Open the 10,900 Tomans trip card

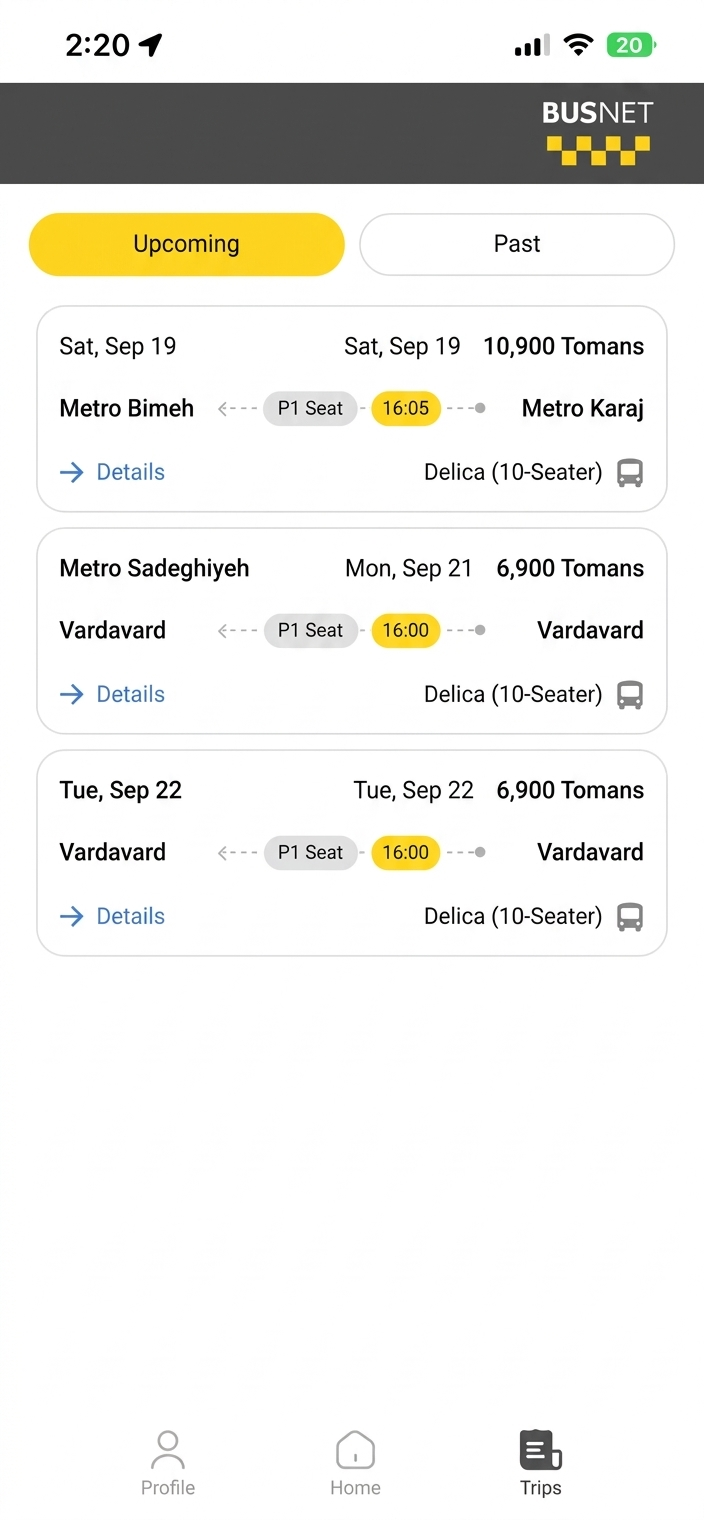pos(352,409)
